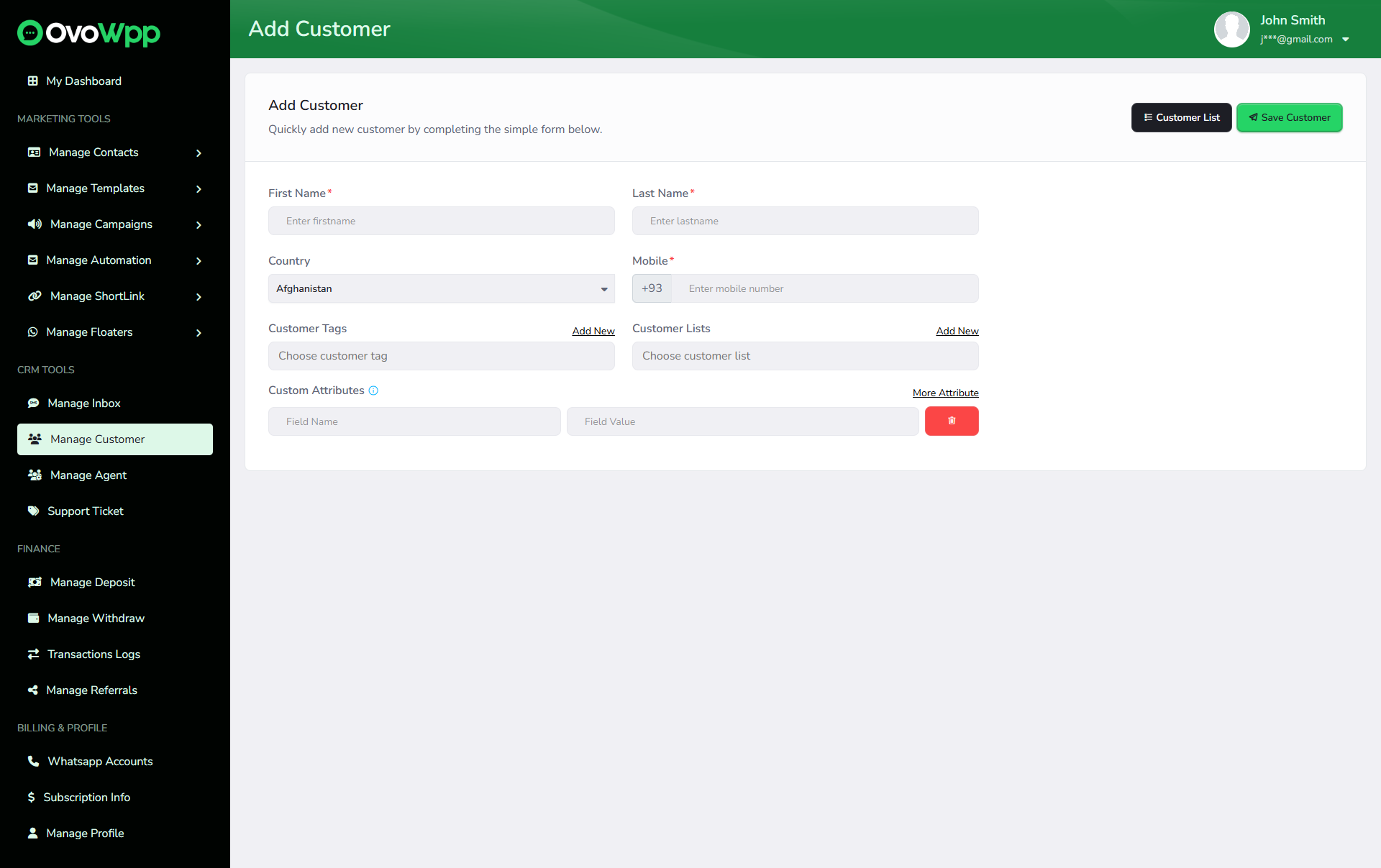
Task: Go to Whatsapp Accounts page
Action: click(100, 762)
